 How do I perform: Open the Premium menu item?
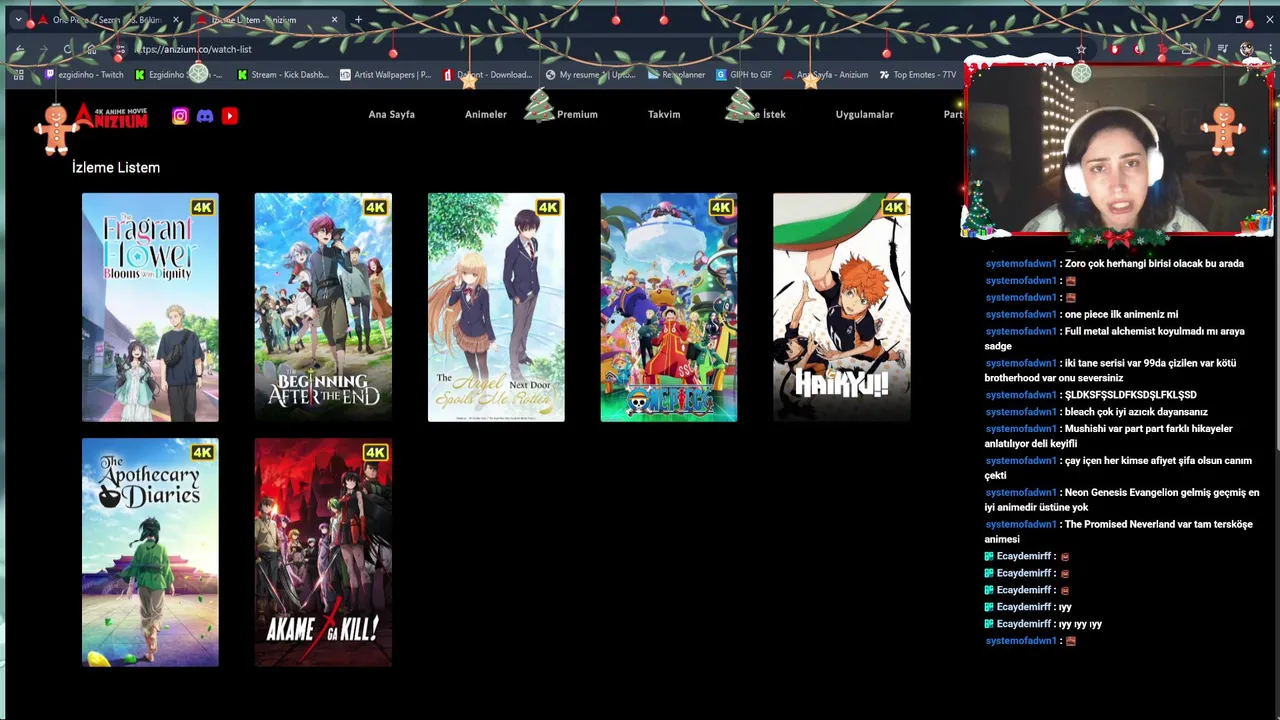coord(577,115)
